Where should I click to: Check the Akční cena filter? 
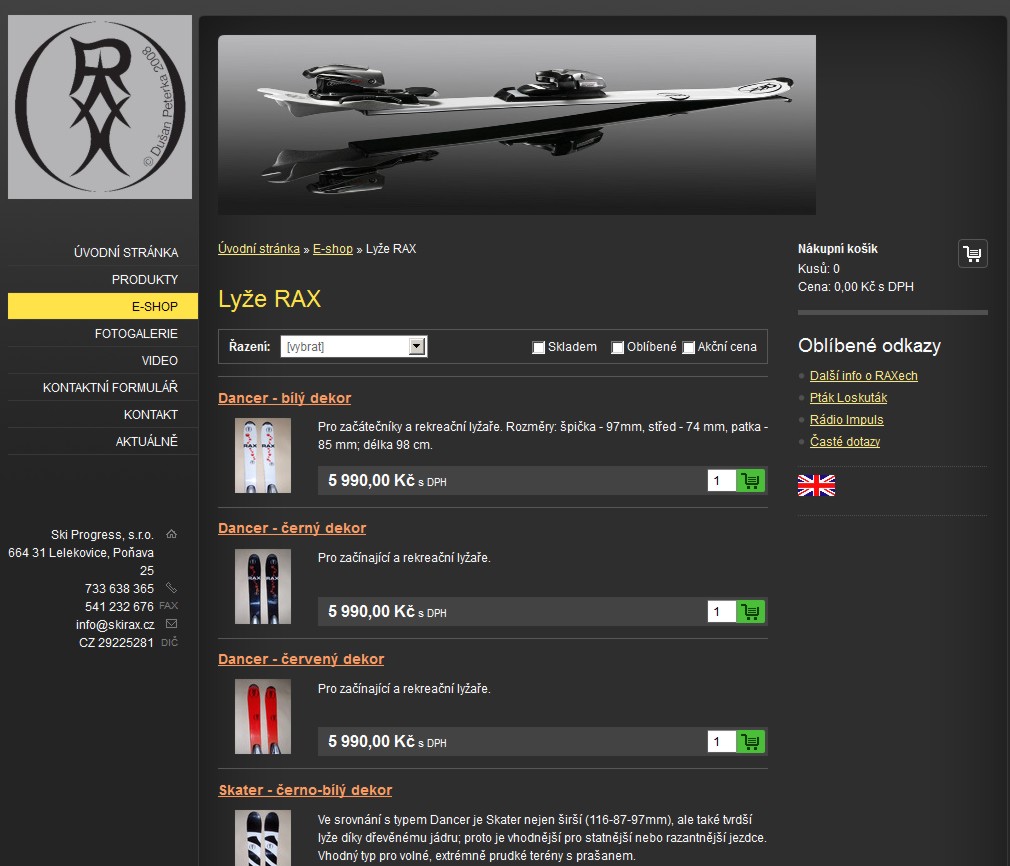(x=689, y=348)
